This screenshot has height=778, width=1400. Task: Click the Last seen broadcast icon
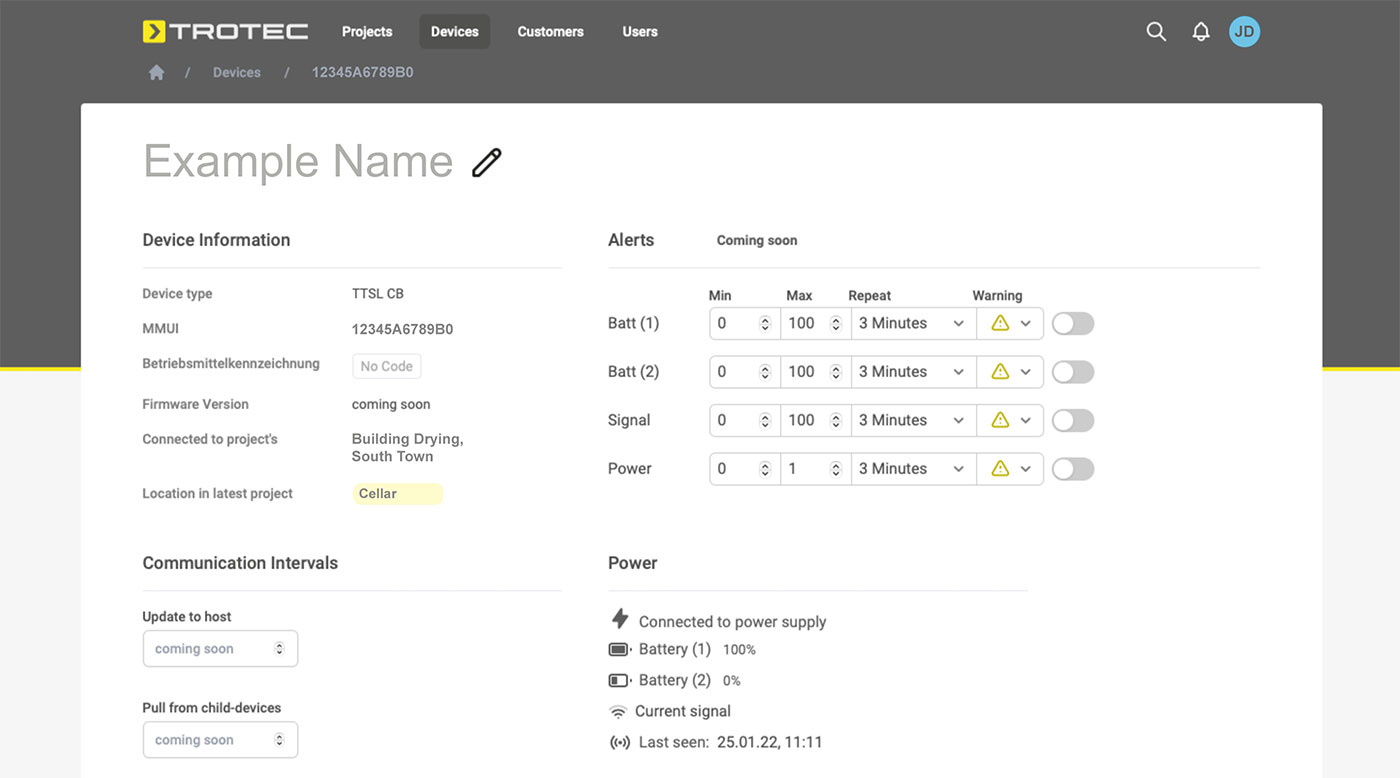(x=620, y=742)
